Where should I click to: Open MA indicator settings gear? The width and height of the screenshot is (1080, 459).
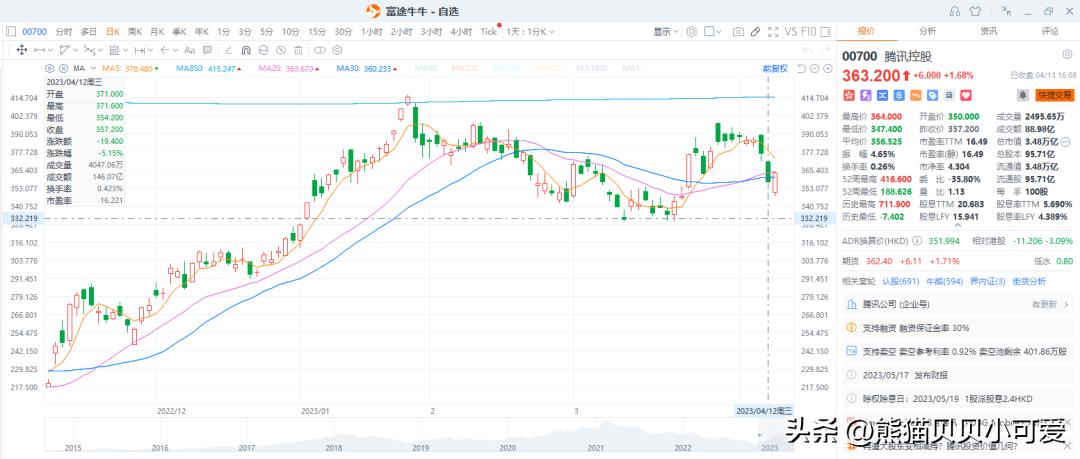tap(50, 68)
